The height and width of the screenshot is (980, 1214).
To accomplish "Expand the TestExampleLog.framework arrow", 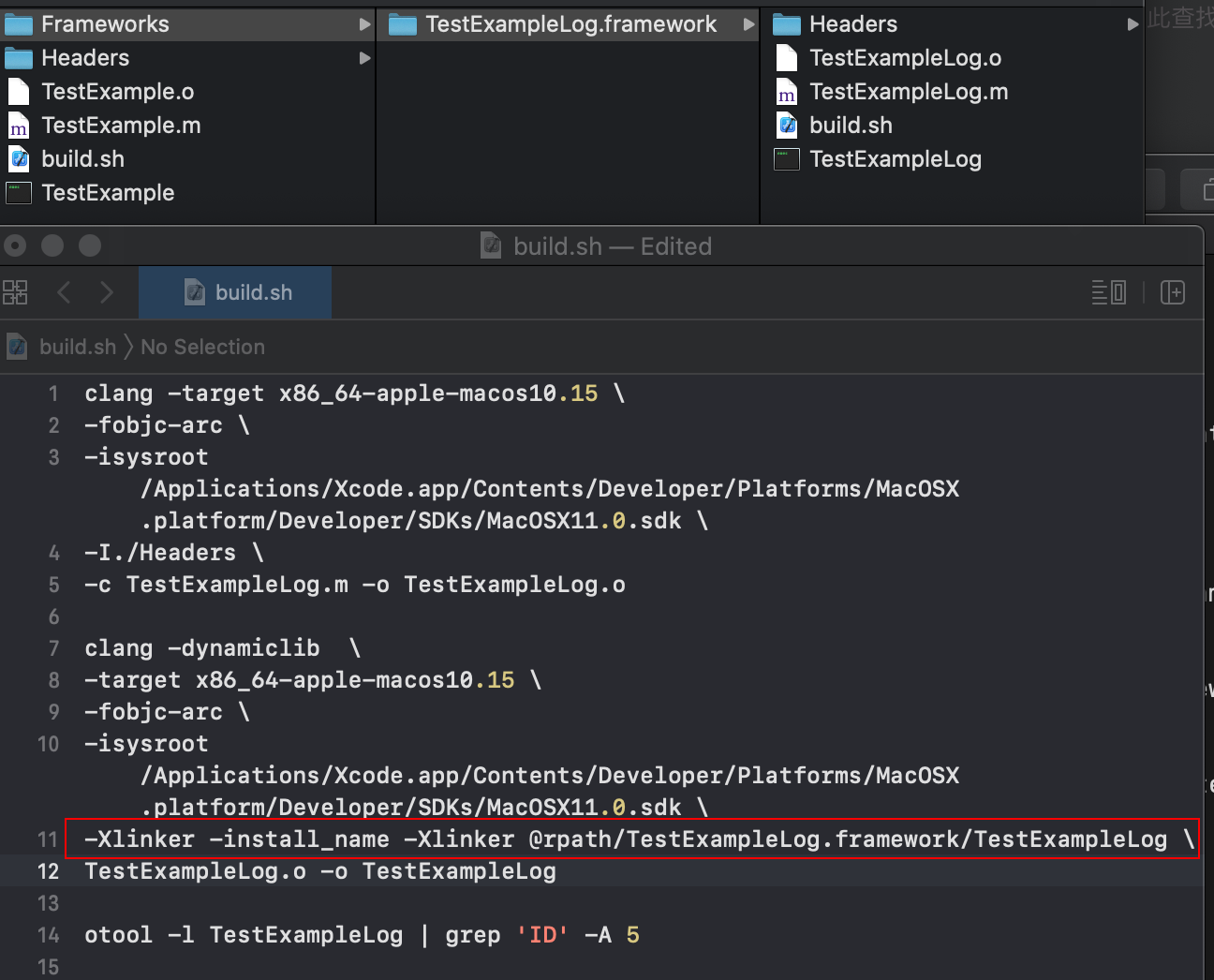I will click(749, 24).
